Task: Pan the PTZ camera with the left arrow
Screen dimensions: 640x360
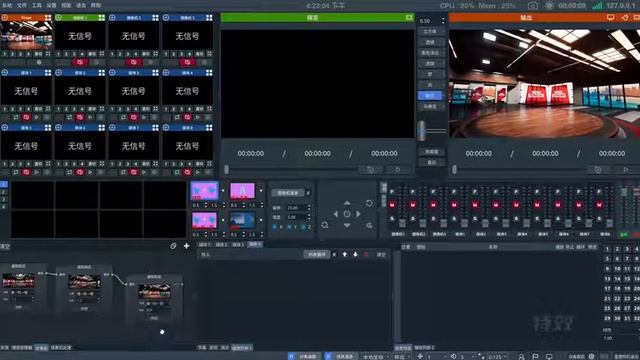Action: pyautogui.click(x=336, y=214)
